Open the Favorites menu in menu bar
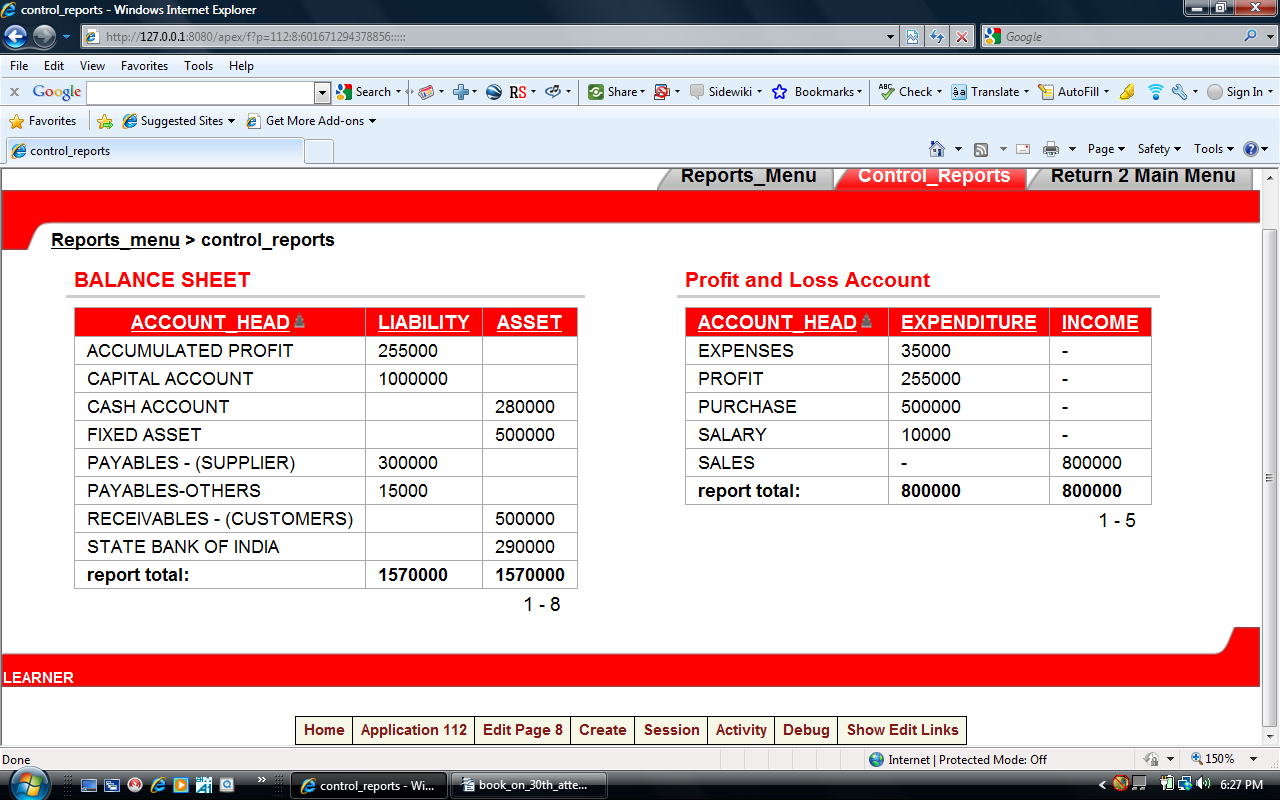 pos(144,66)
